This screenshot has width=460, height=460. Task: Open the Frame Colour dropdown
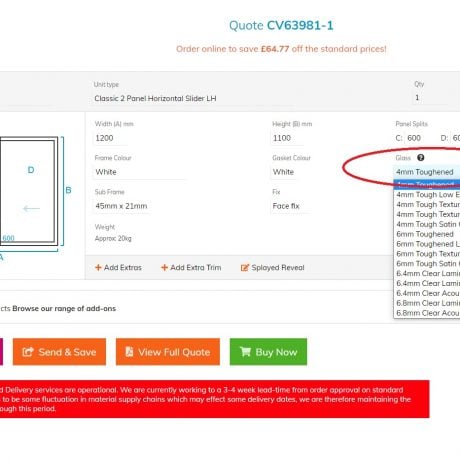tap(140, 172)
